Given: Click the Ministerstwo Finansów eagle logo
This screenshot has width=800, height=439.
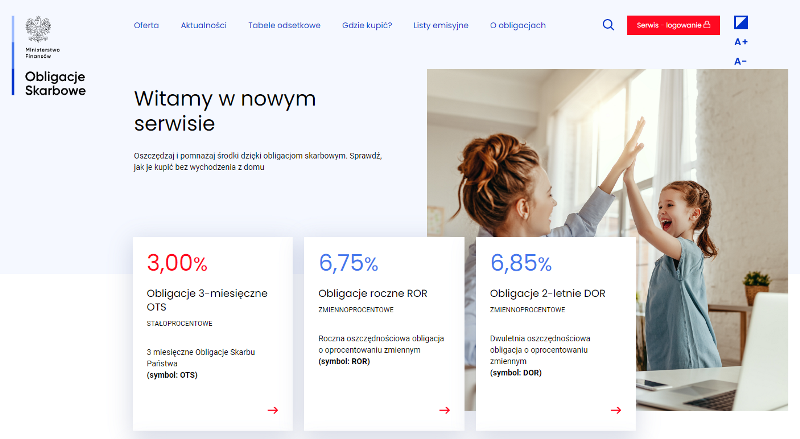Looking at the screenshot, I should 38,29.
